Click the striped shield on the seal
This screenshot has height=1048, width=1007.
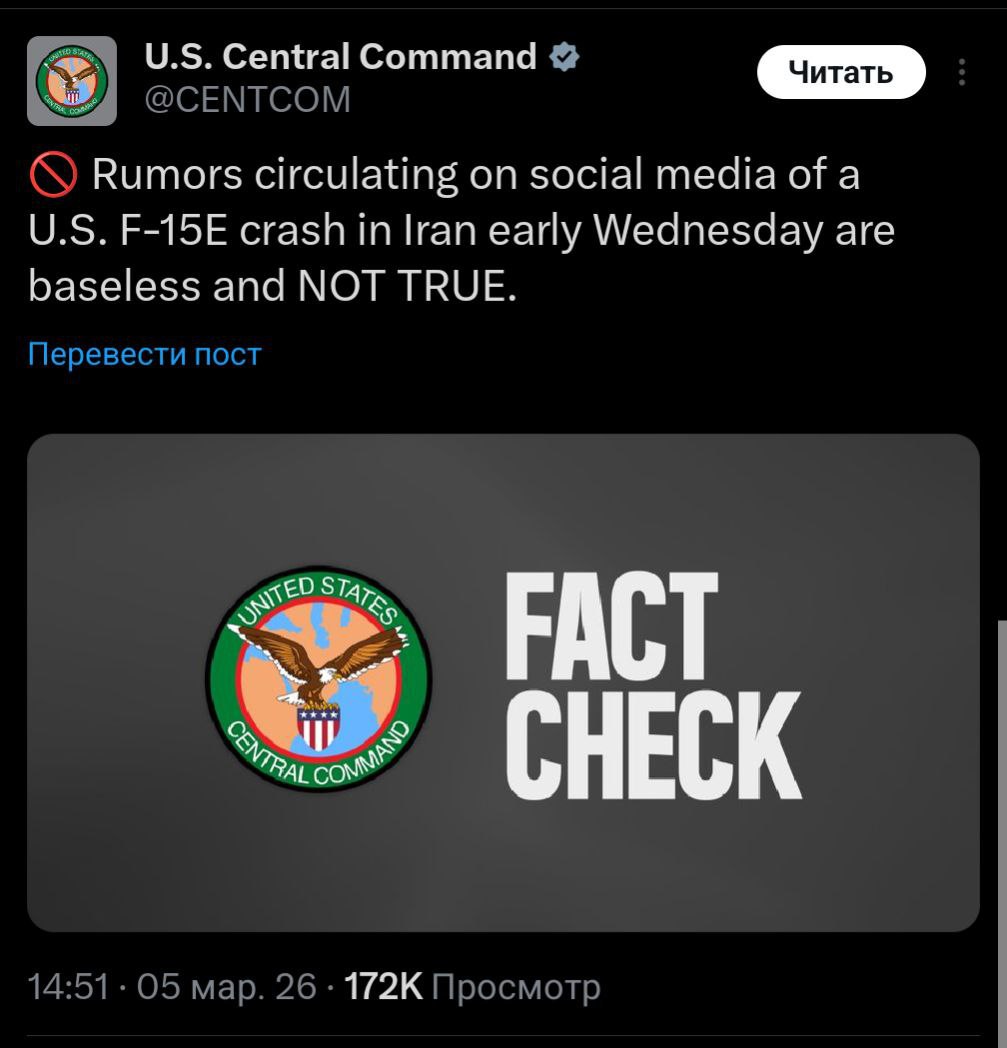click(x=318, y=728)
